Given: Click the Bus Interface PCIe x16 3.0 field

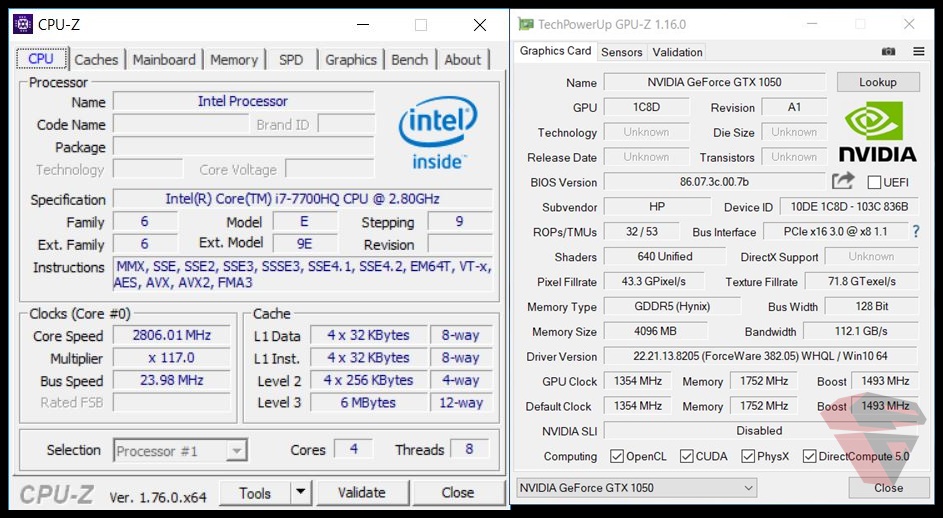Looking at the screenshot, I should pos(835,231).
